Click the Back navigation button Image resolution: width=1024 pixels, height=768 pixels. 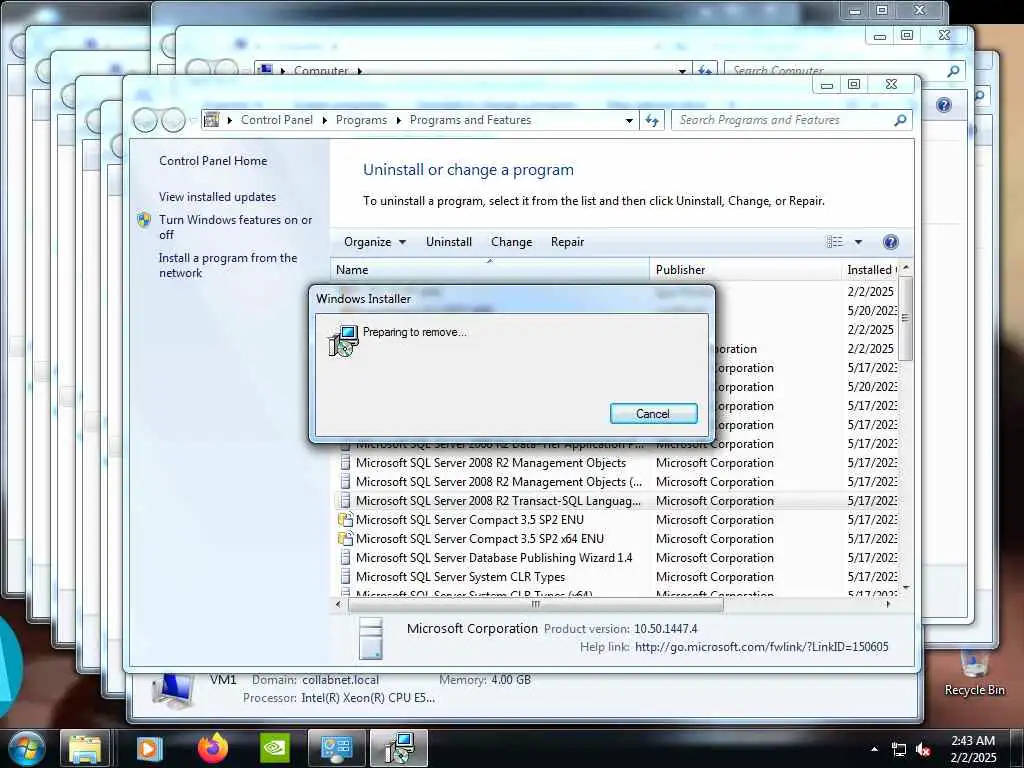pos(145,120)
